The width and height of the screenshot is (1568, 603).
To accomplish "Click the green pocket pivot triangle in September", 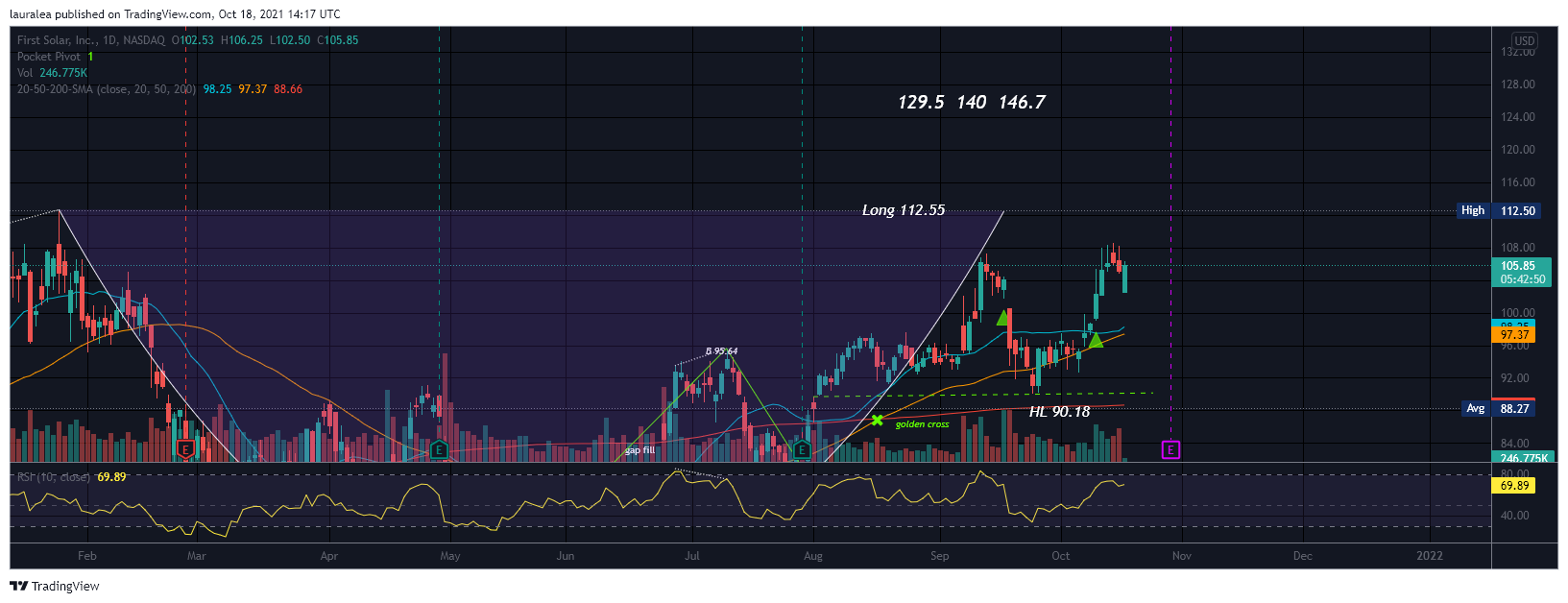I will point(1003,318).
